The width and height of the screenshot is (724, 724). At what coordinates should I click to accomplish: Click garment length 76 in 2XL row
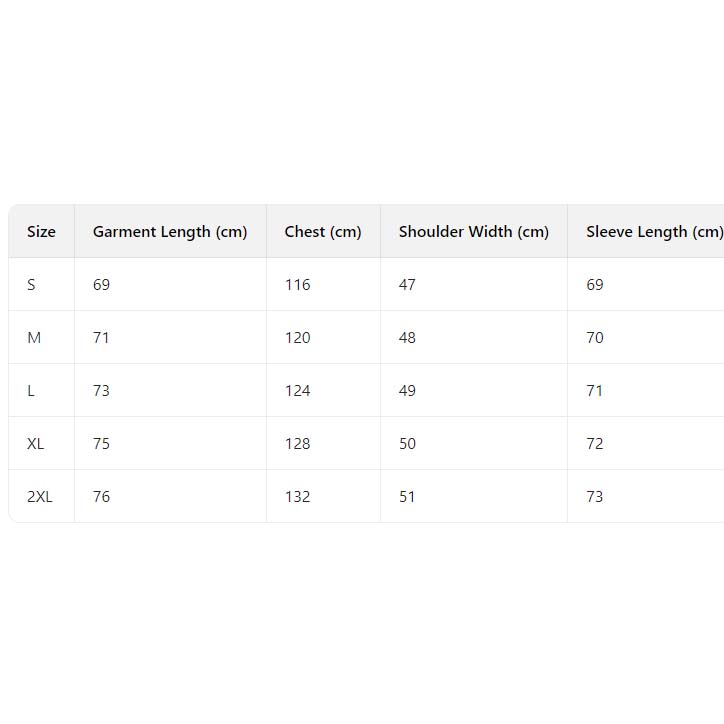pyautogui.click(x=101, y=497)
